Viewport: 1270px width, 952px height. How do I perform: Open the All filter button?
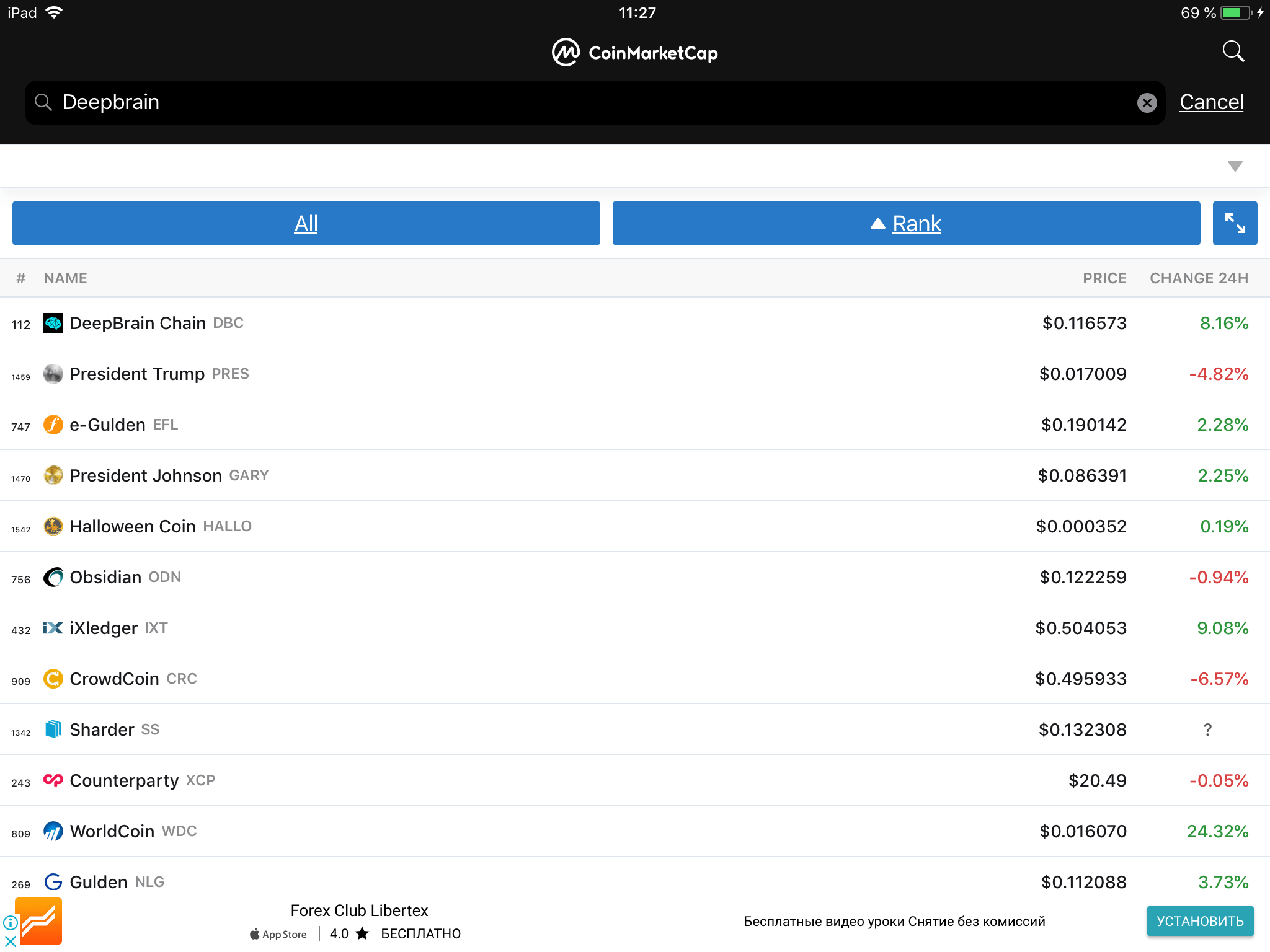tap(306, 223)
